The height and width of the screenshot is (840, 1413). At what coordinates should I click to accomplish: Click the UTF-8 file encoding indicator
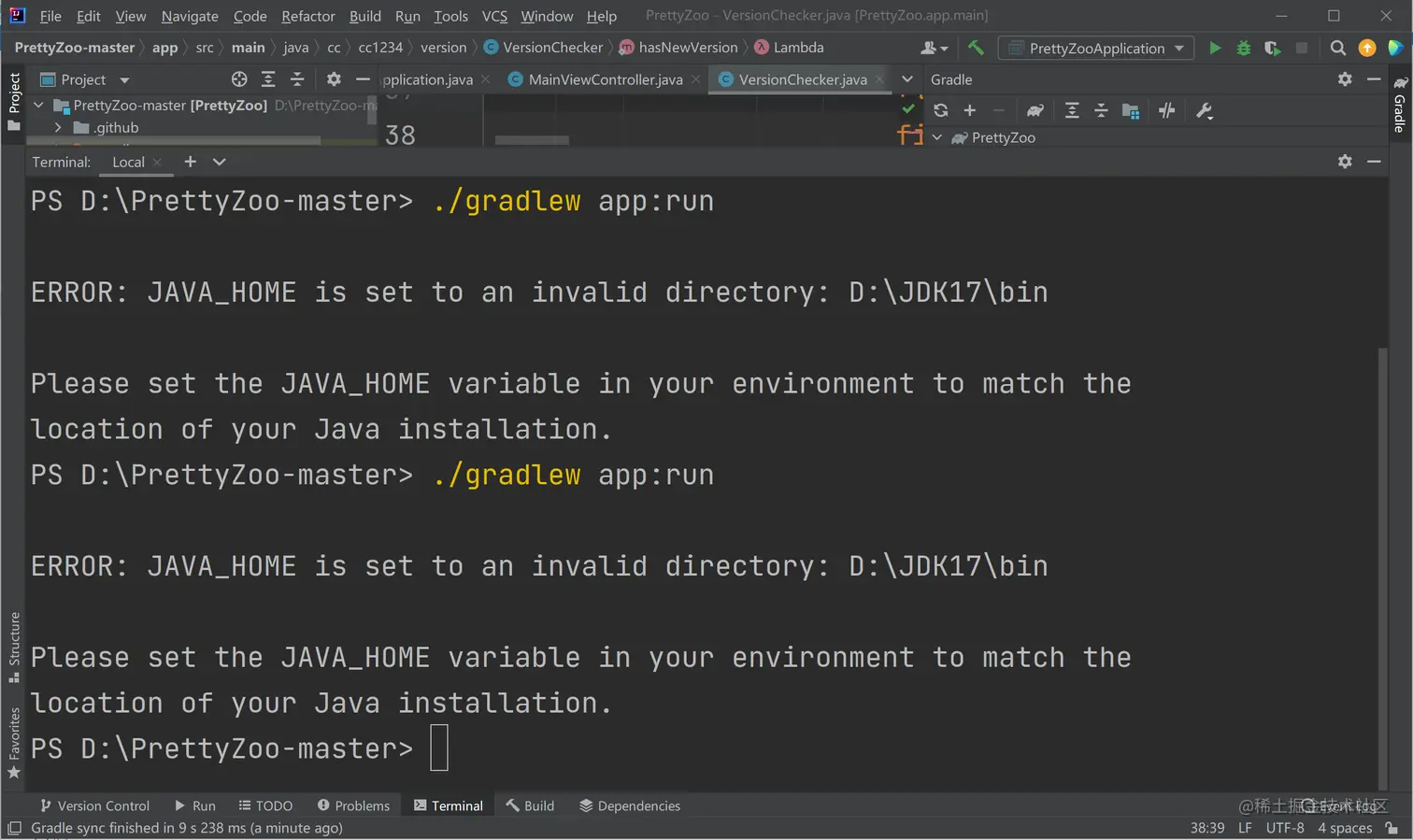point(1285,828)
